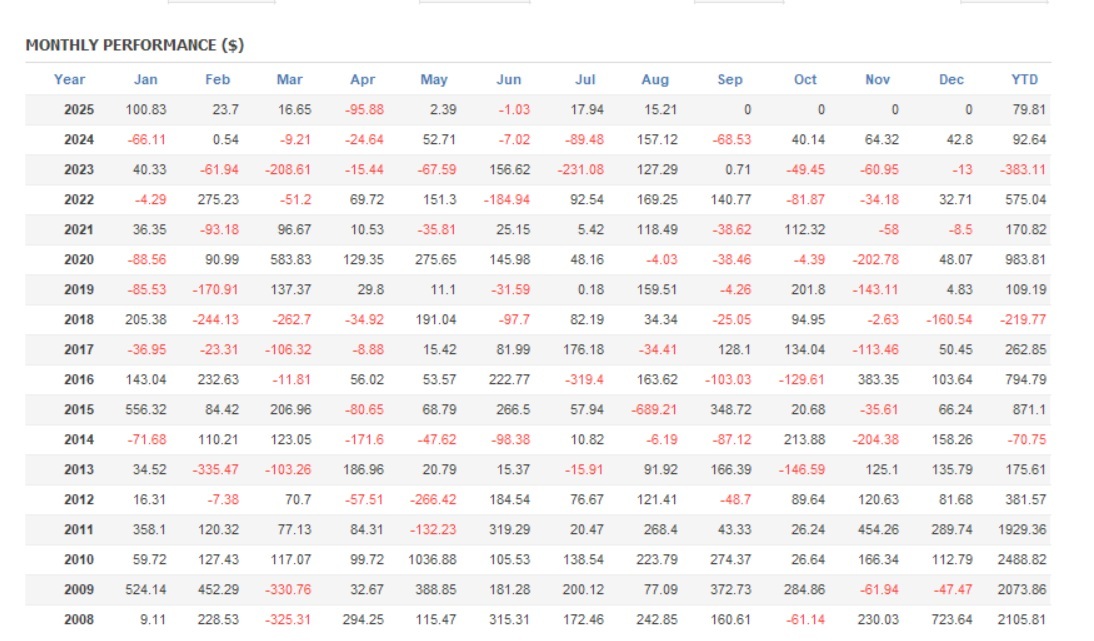Screen dimensions: 1094x641
Task: Click the Year column header
Action: click(70, 80)
